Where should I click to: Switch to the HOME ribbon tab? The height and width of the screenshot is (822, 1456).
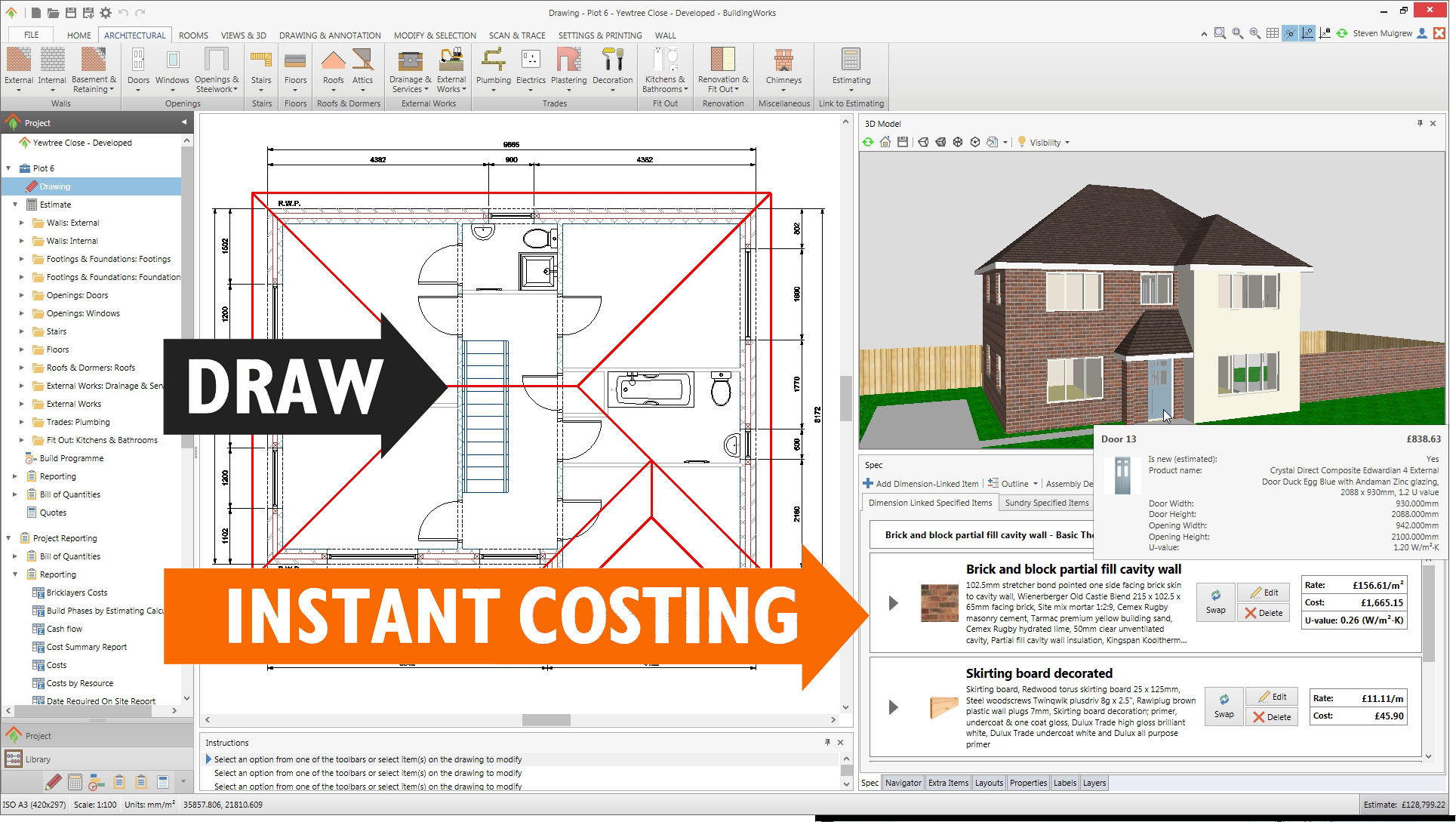coord(78,35)
